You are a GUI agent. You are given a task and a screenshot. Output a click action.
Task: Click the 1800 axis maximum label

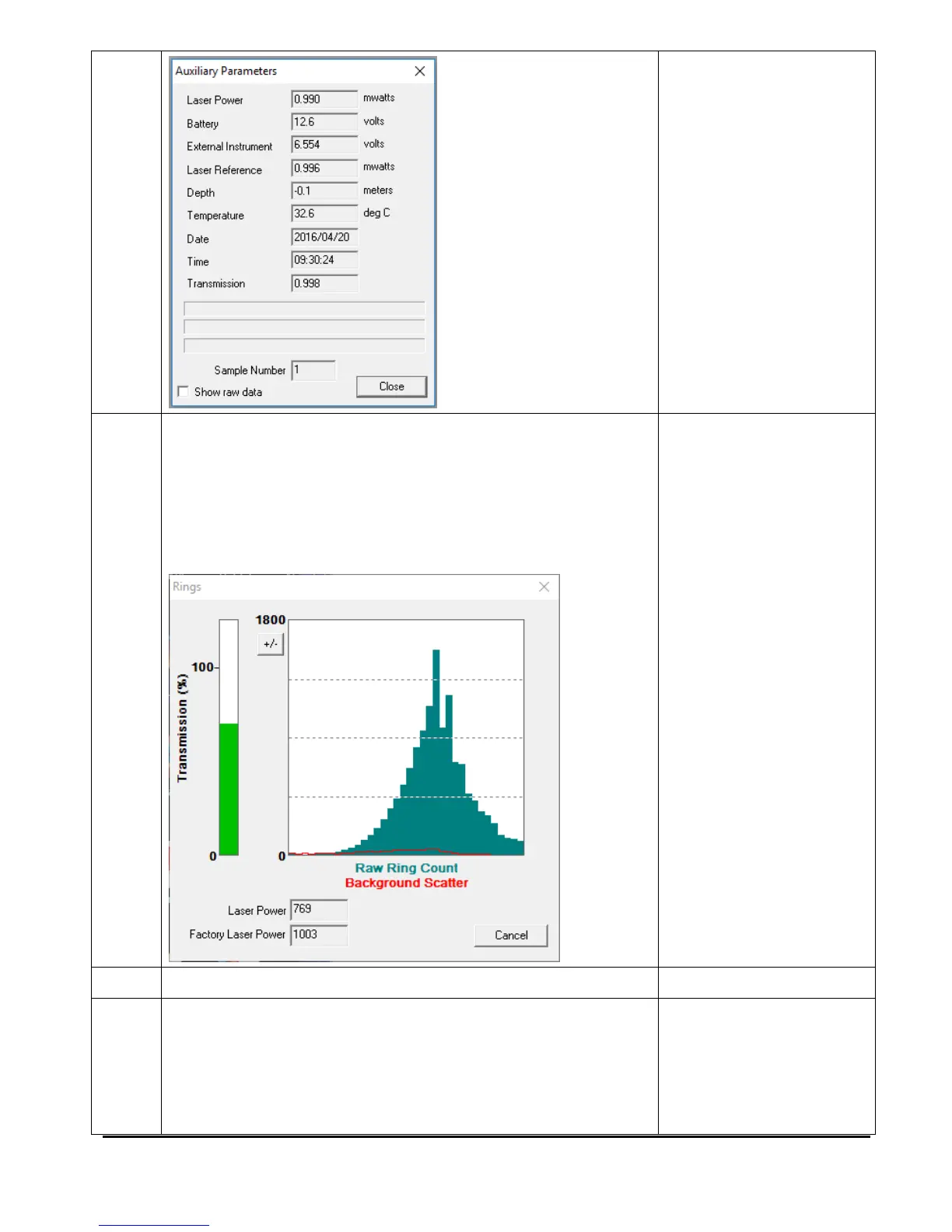(x=271, y=620)
